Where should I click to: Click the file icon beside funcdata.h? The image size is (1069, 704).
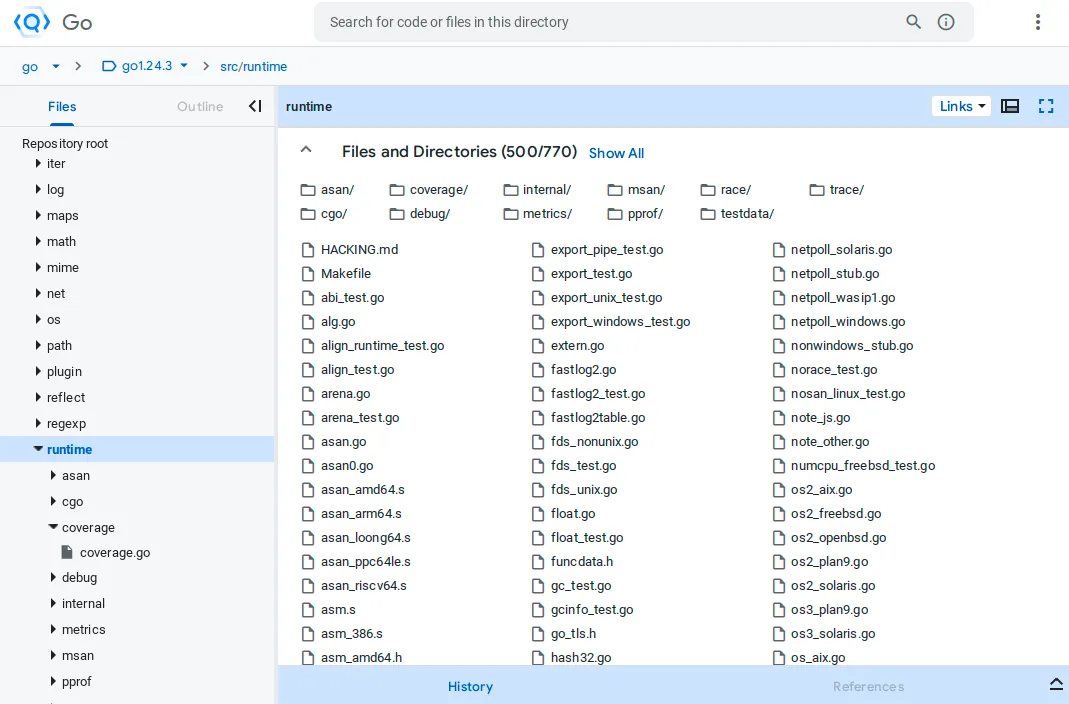538,562
